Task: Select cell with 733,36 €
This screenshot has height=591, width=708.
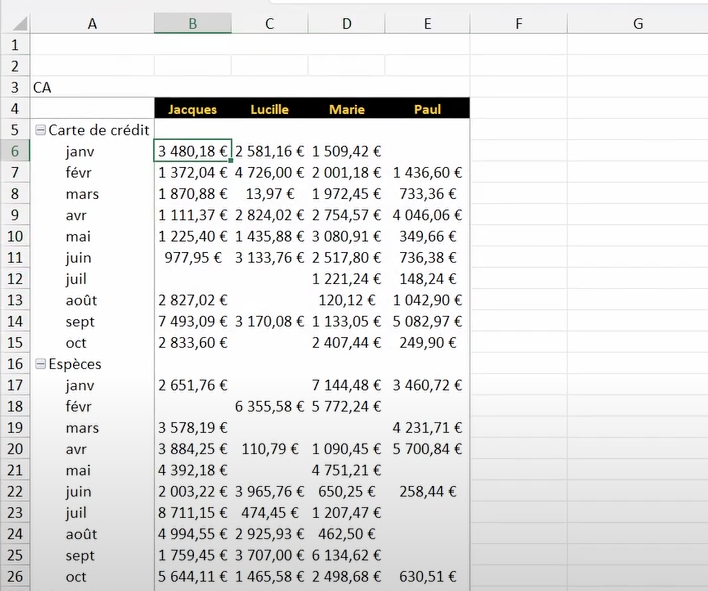Action: (x=427, y=194)
